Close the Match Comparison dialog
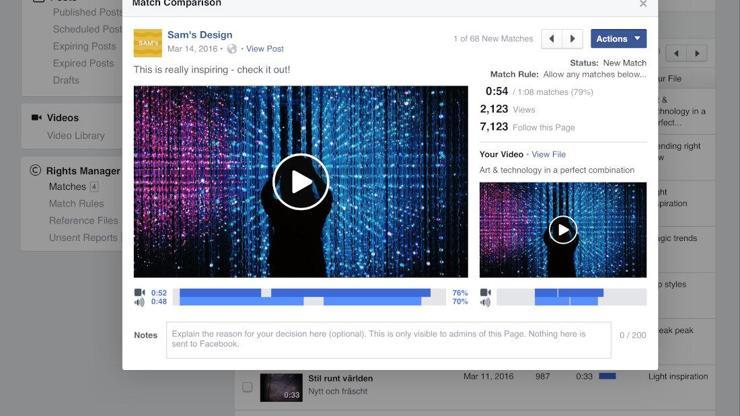 [643, 4]
